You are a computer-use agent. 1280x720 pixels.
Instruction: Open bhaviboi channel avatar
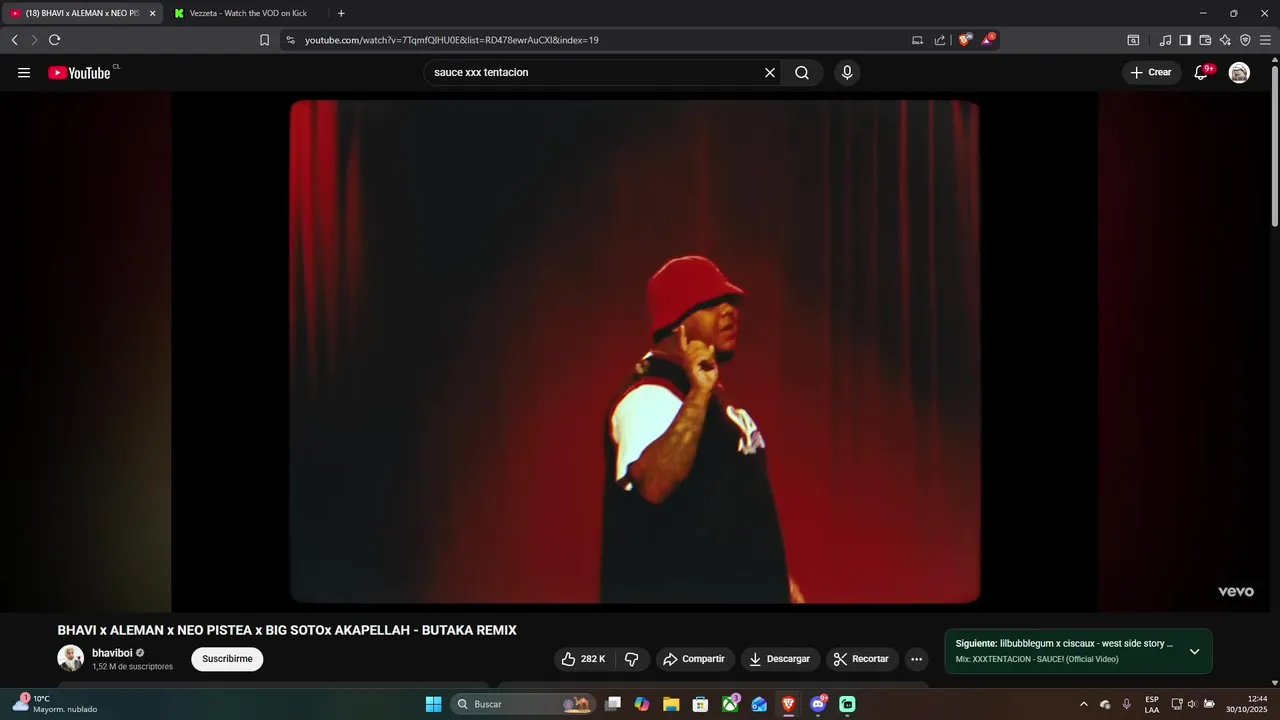(70, 658)
